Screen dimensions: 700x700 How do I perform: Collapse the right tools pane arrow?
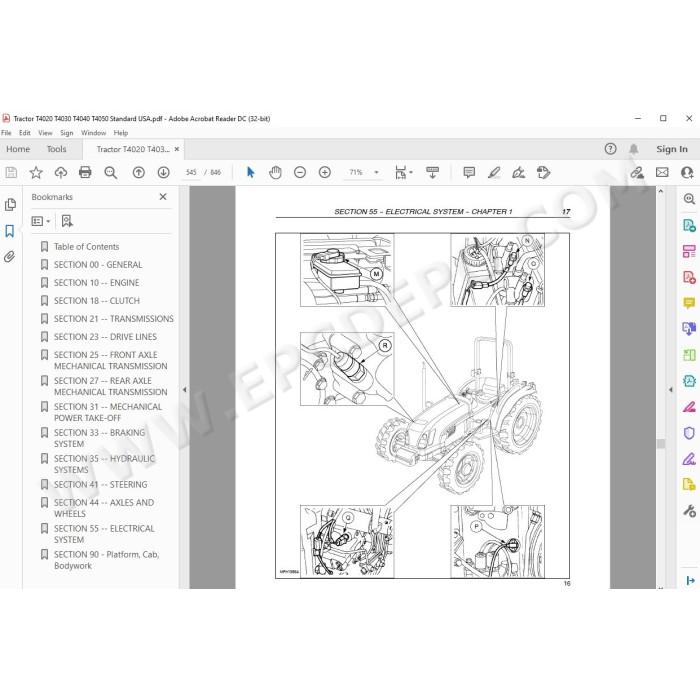point(670,389)
